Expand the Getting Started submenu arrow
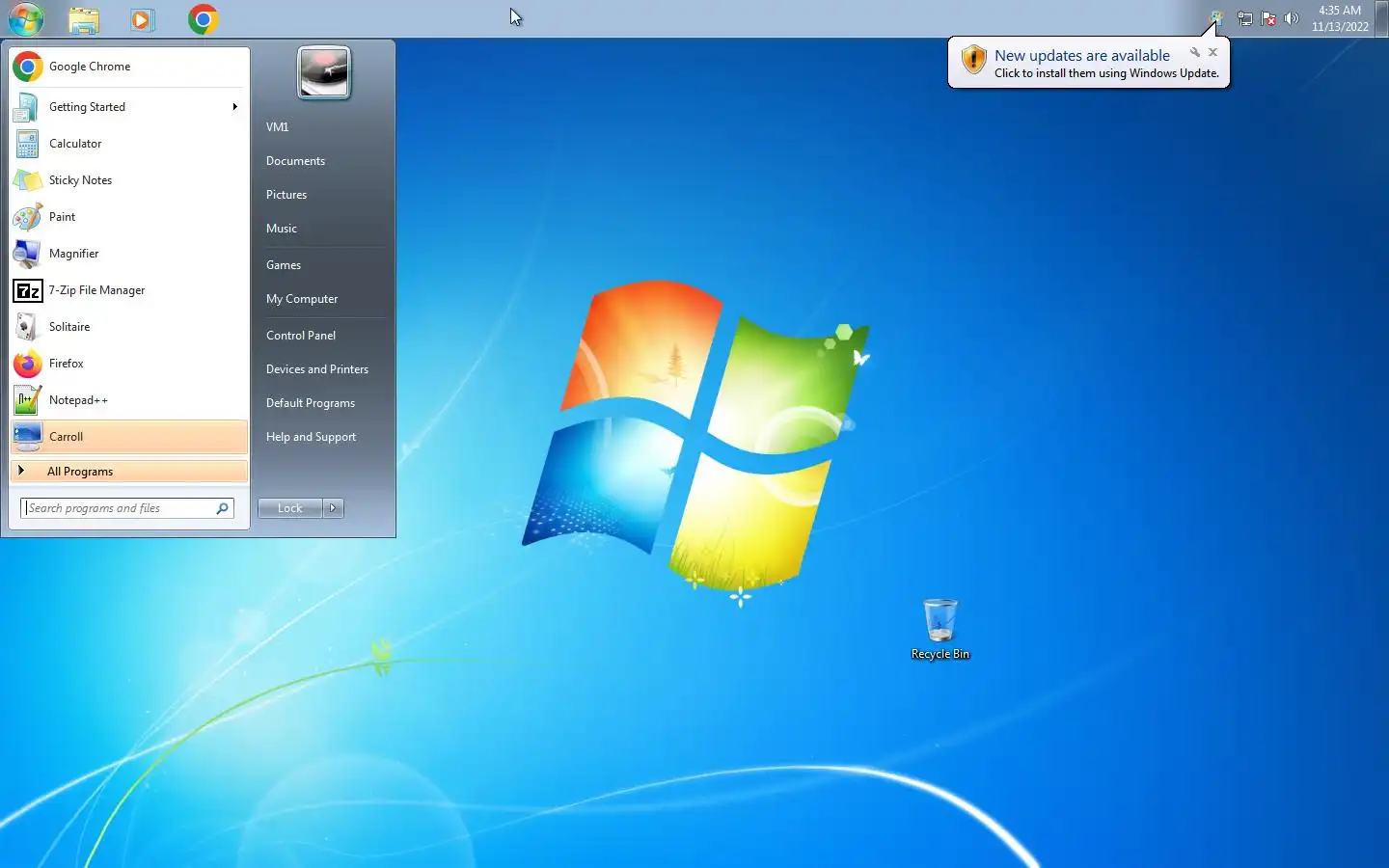Image resolution: width=1389 pixels, height=868 pixels. [234, 107]
